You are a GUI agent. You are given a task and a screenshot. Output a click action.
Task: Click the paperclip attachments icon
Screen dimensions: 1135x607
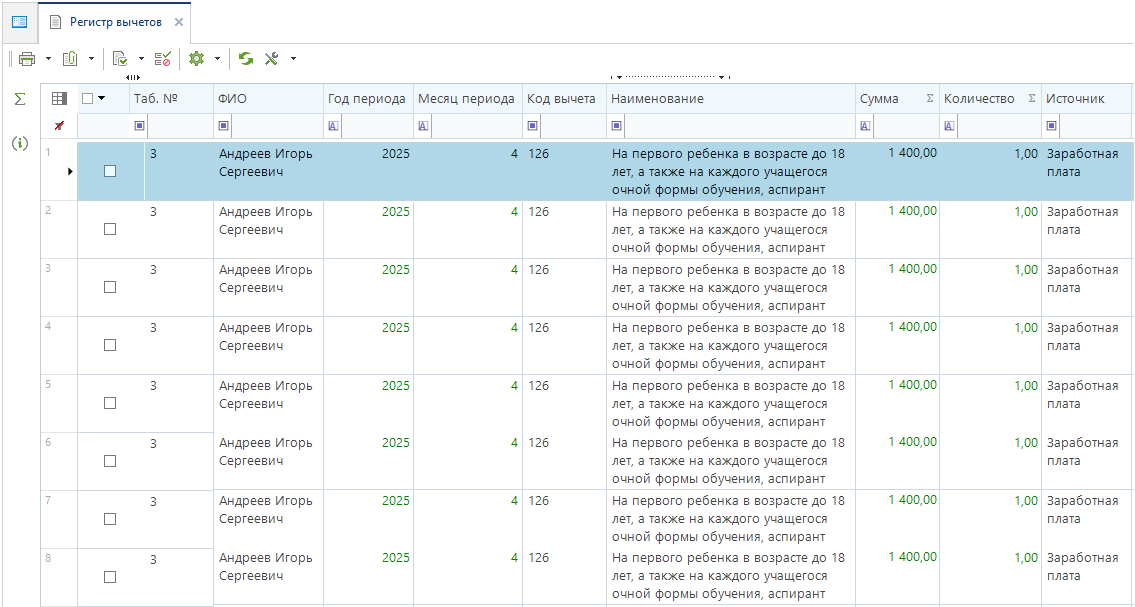[x=71, y=59]
